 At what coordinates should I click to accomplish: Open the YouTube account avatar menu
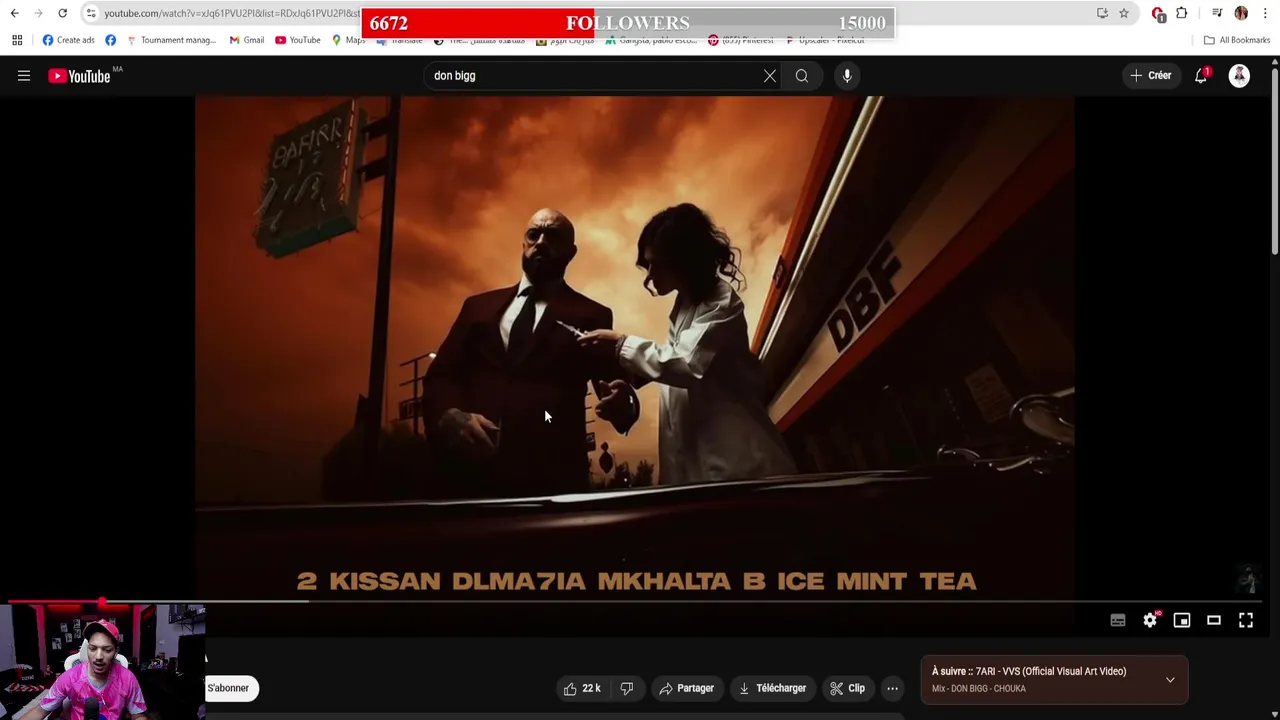coord(1239,76)
